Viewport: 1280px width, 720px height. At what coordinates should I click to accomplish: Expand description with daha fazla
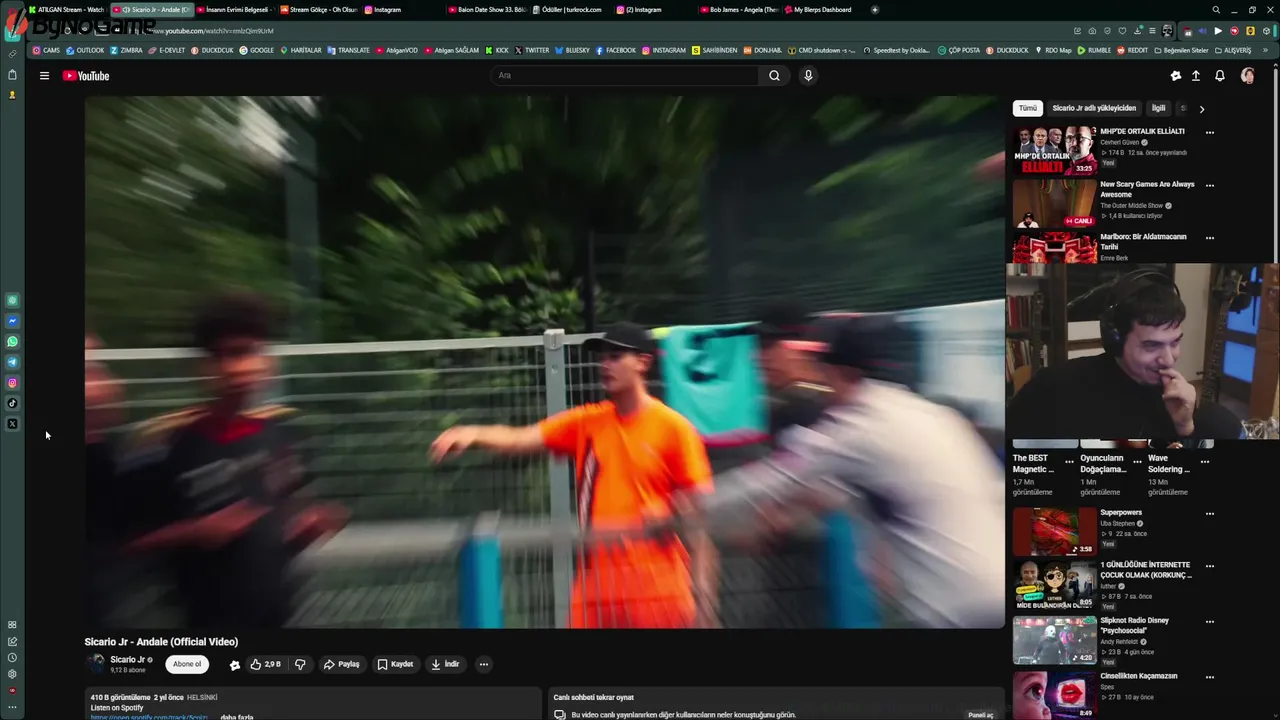click(x=236, y=717)
